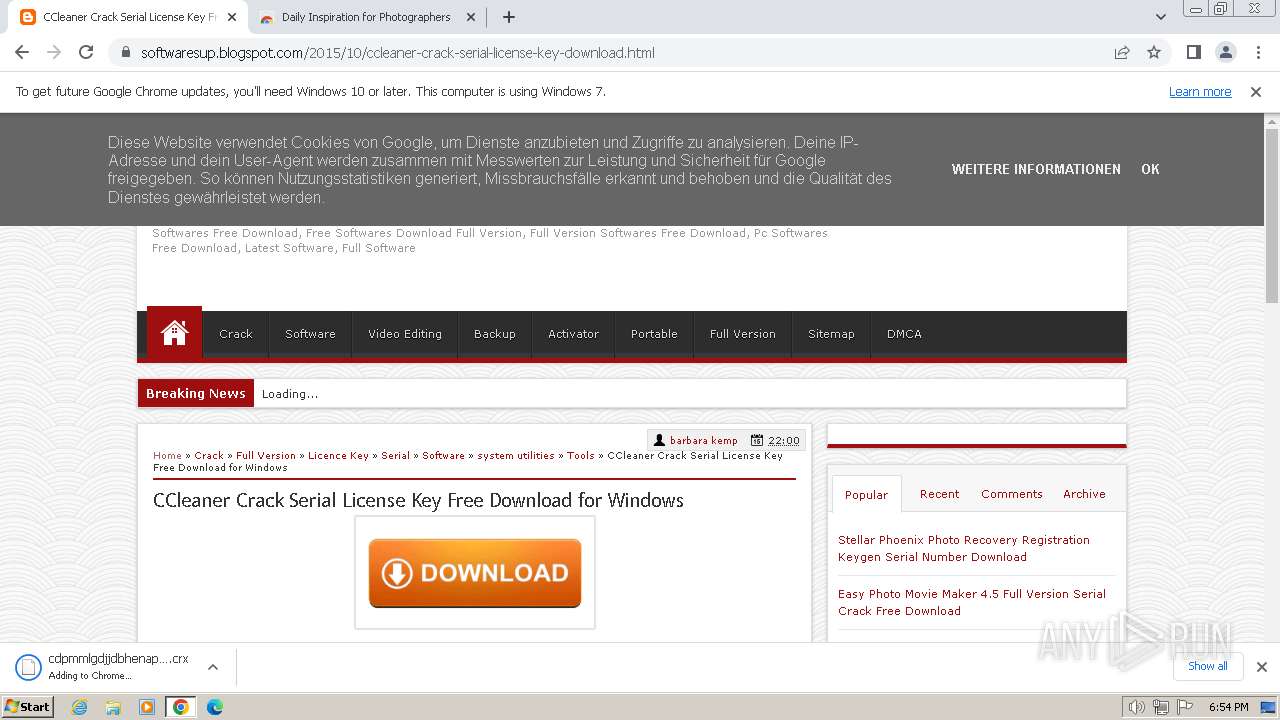1280x720 pixels.
Task: Click the Serial breadcrumb link
Action: 396,455
